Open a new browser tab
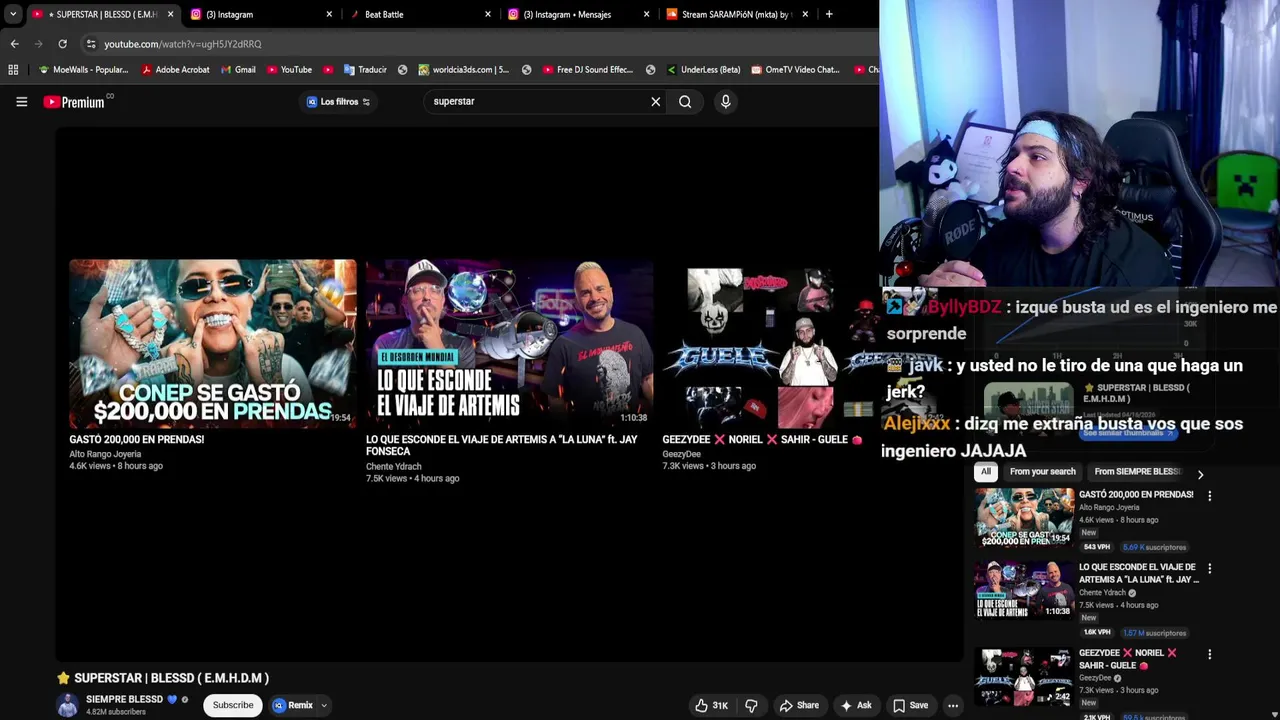The width and height of the screenshot is (1280, 720). coord(829,14)
